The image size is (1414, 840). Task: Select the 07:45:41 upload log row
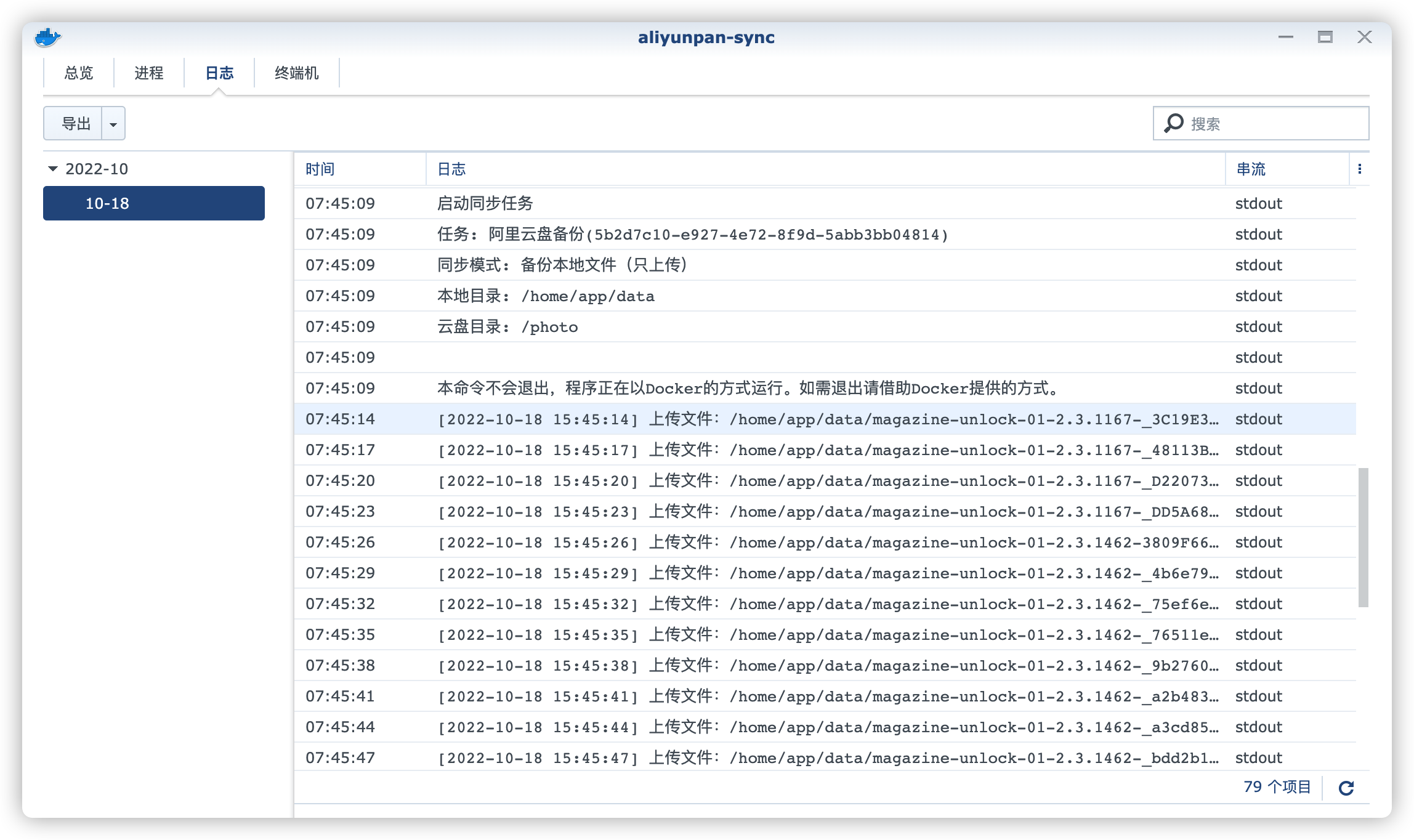point(825,696)
